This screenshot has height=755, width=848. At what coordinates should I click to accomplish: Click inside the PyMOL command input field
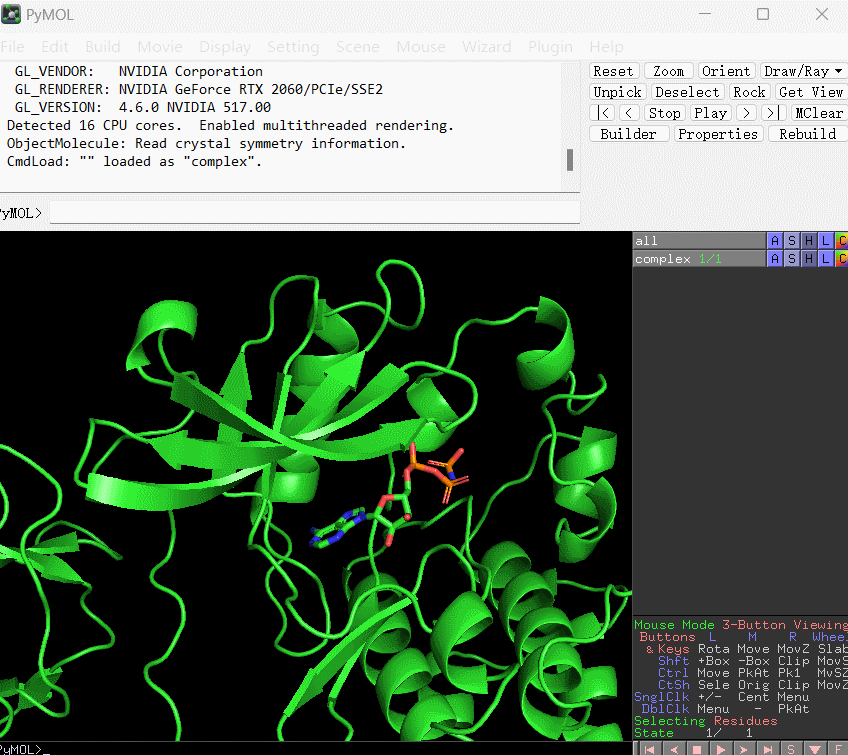pos(300,211)
